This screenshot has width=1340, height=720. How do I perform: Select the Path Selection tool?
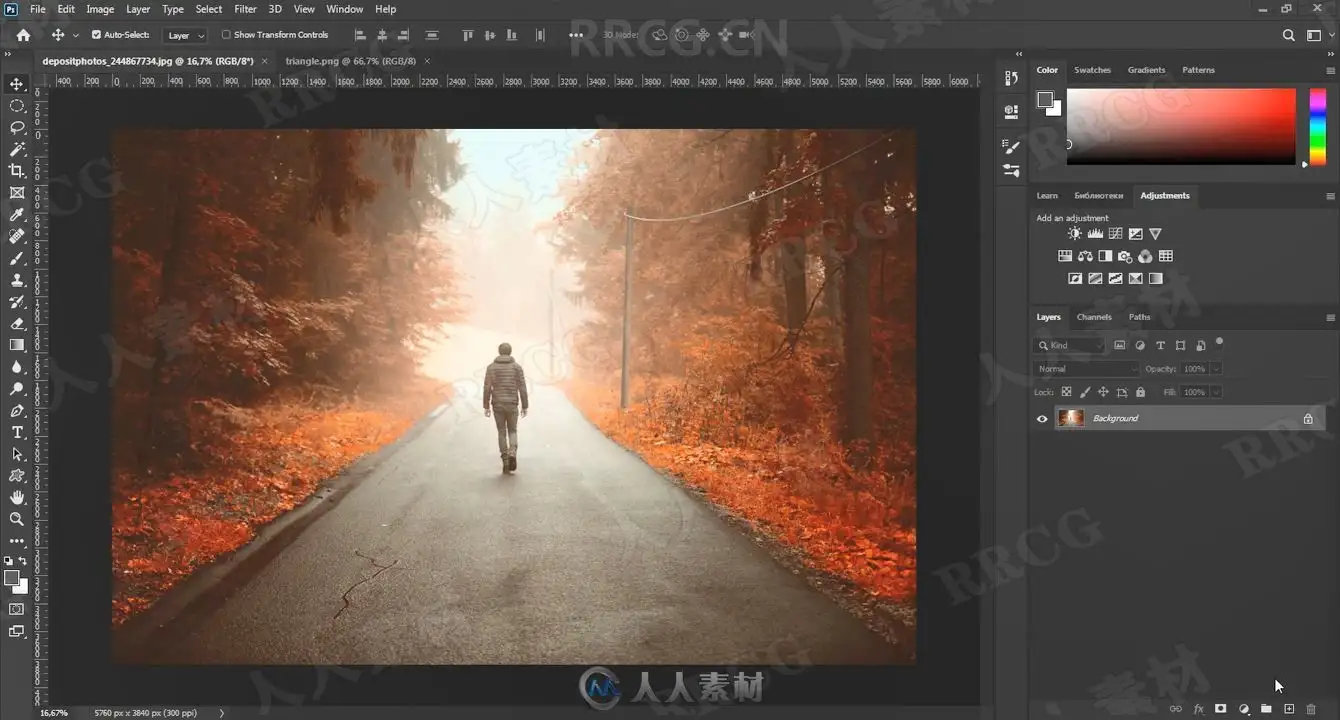point(17,454)
